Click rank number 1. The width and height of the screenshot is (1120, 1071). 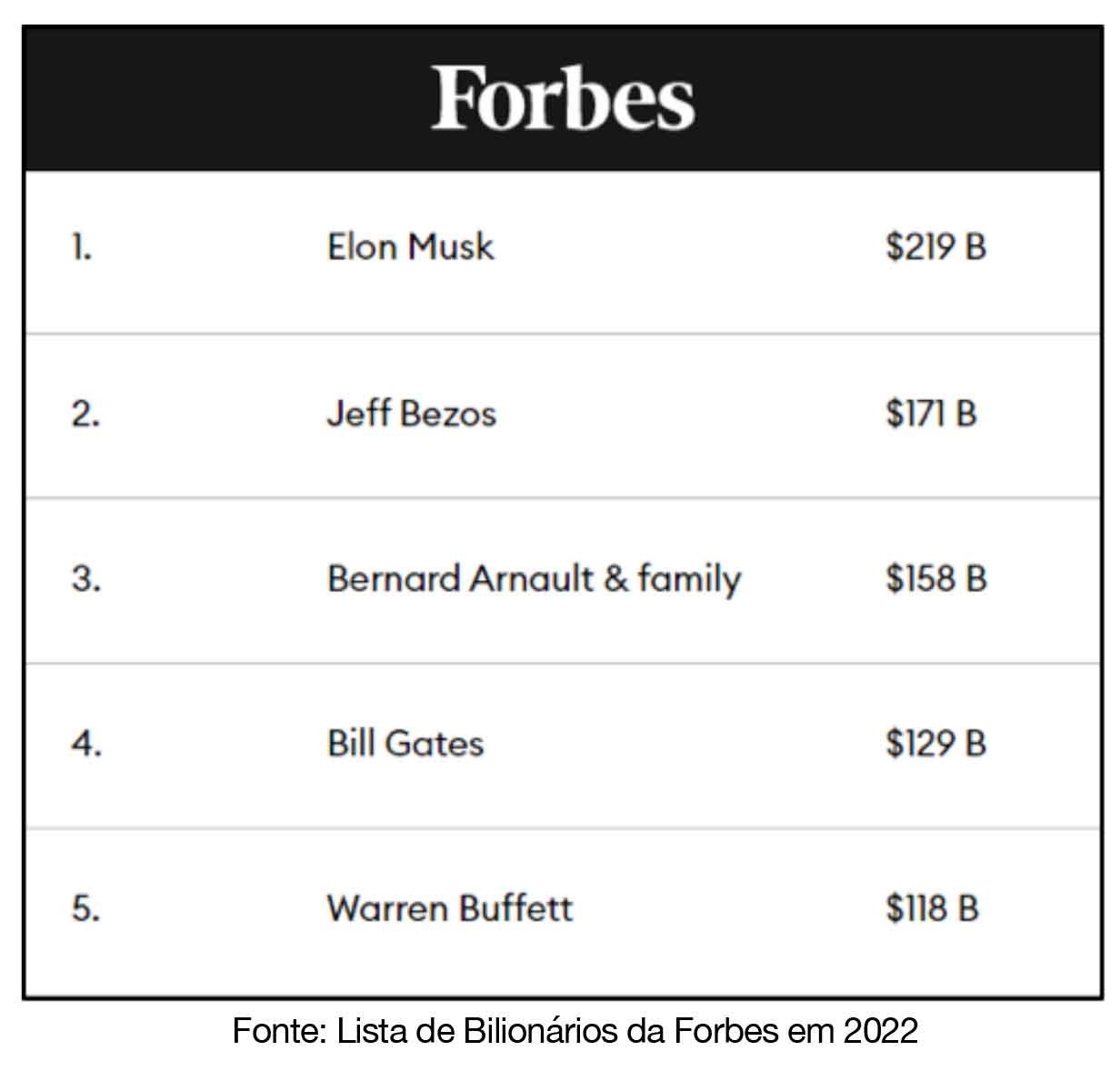tap(82, 246)
